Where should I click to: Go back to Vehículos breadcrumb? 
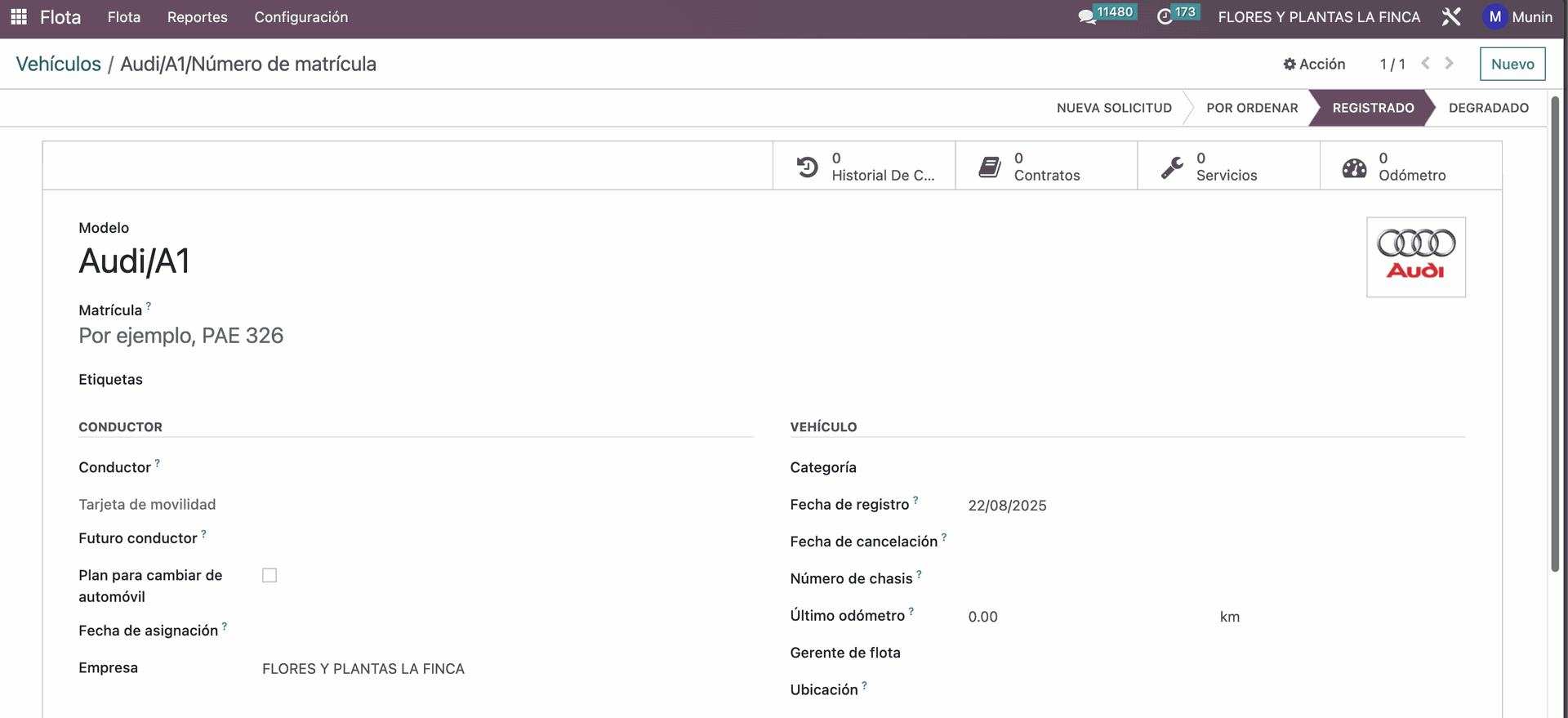click(59, 64)
